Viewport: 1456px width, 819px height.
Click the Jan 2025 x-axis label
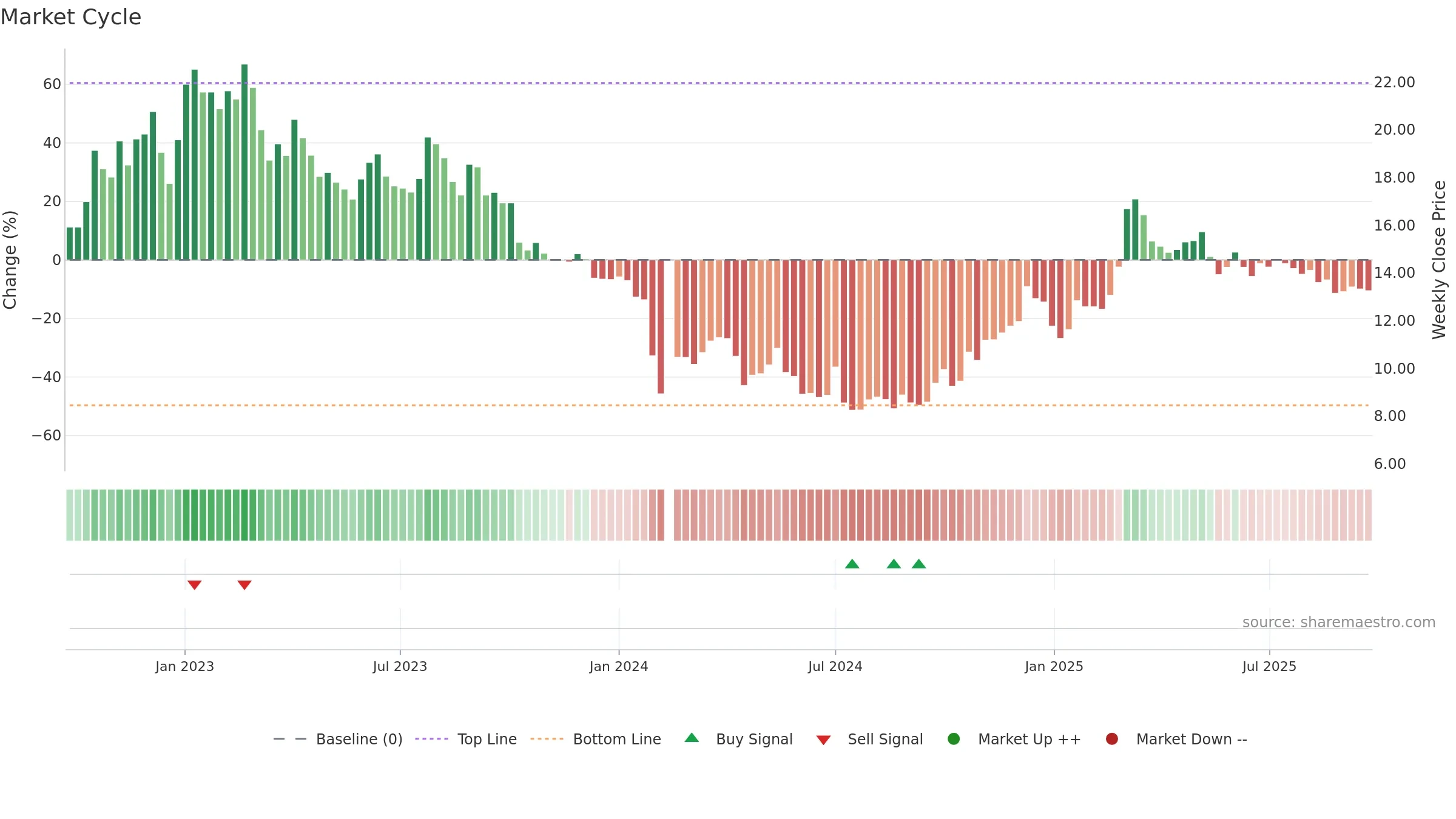click(1054, 667)
